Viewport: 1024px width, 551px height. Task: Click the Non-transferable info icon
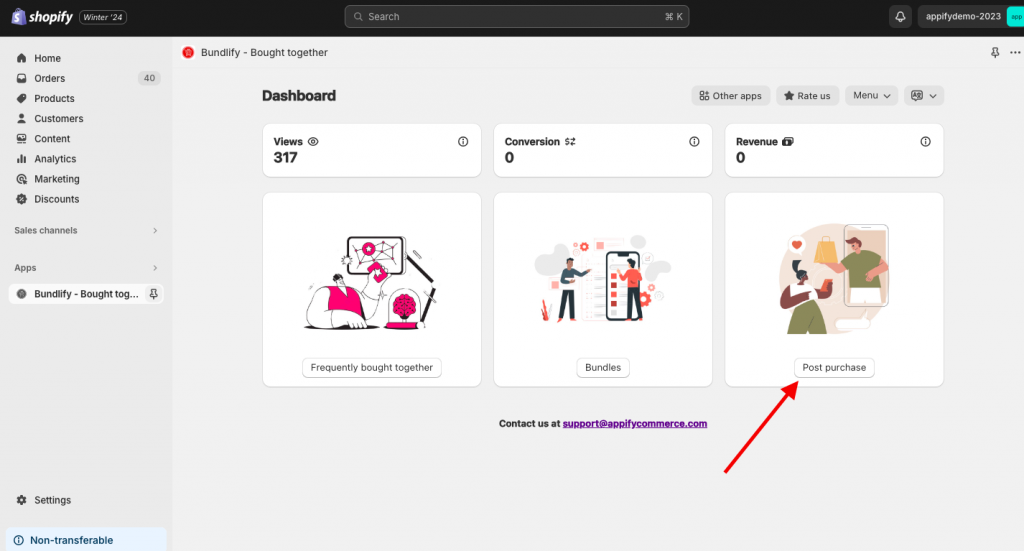[19, 541]
